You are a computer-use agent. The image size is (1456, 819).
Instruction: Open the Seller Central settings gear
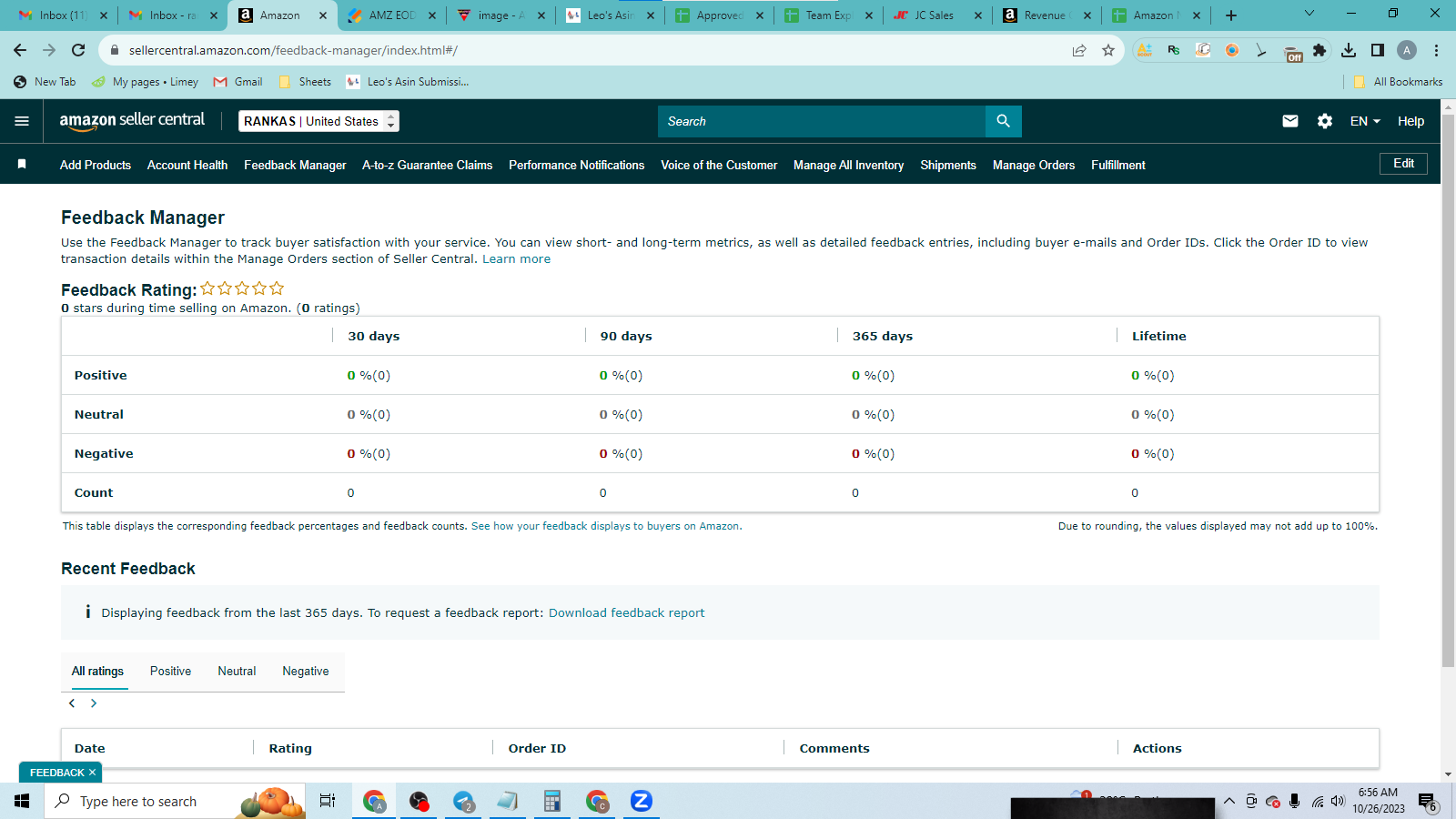1325,121
